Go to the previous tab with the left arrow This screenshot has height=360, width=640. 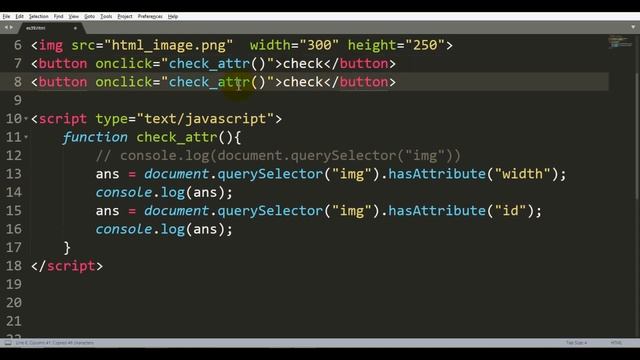pyautogui.click(x=6, y=27)
